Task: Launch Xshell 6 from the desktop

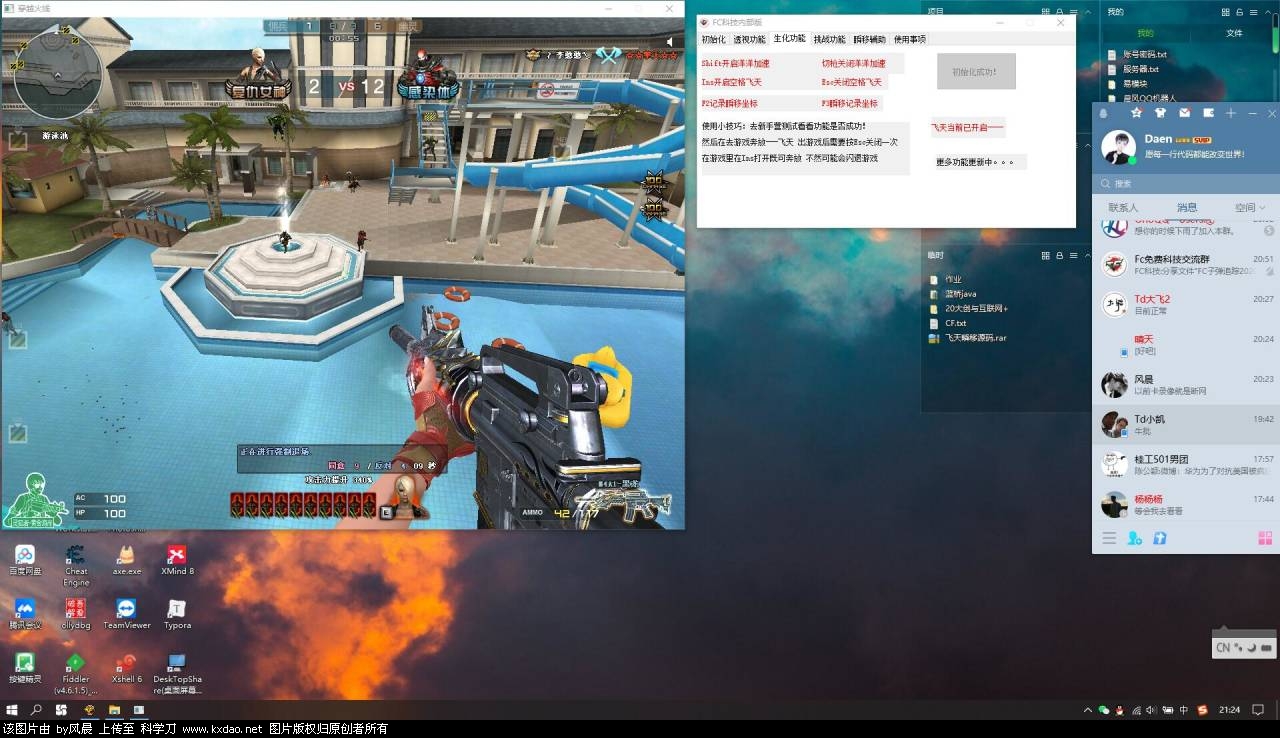Action: coord(126,668)
